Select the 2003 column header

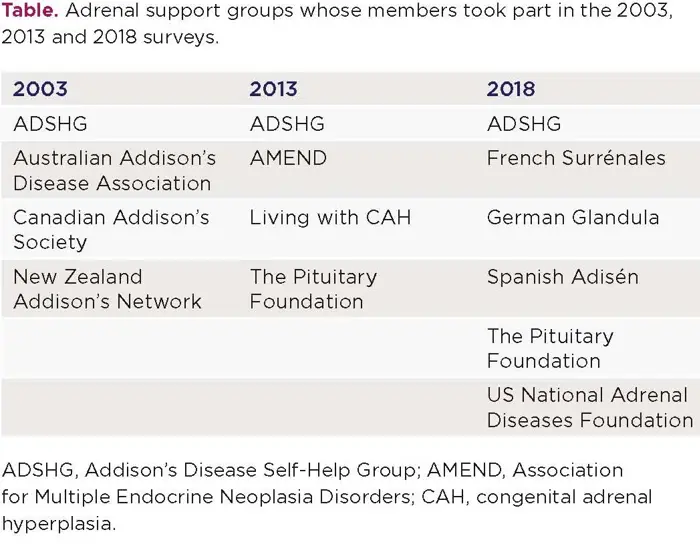pyautogui.click(x=41, y=89)
